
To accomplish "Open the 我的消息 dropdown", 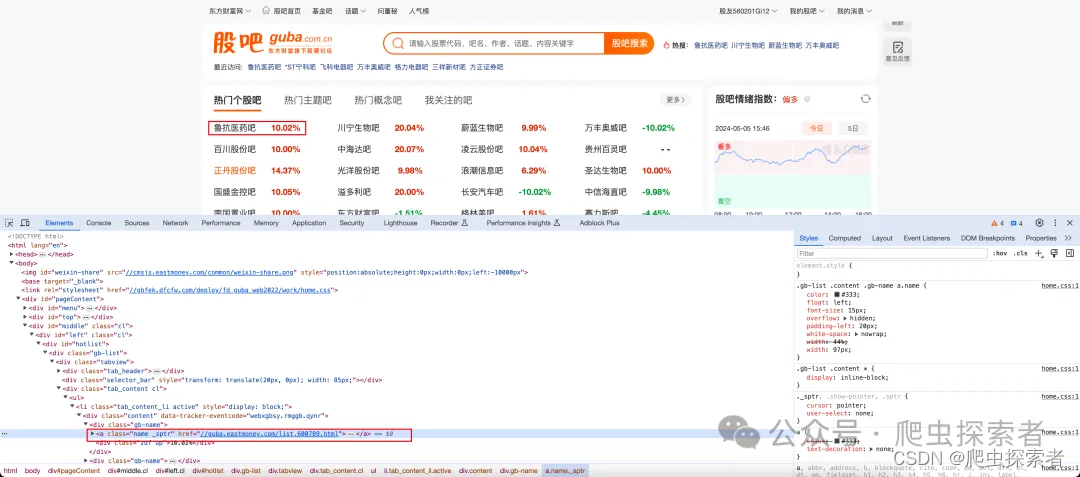I will 854,11.
